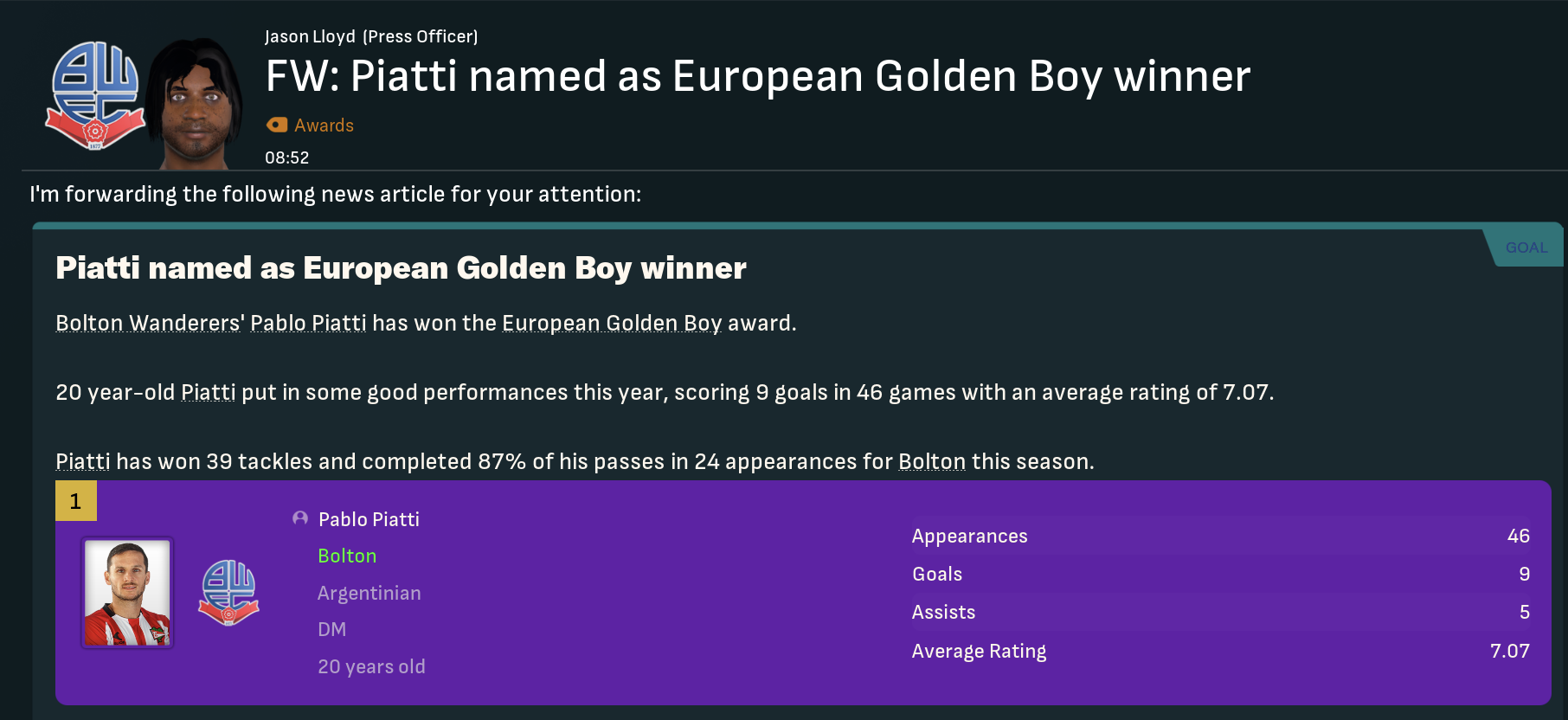Click Piatti link in 20 year-old sentence
Image resolution: width=1568 pixels, height=720 pixels.
208,393
